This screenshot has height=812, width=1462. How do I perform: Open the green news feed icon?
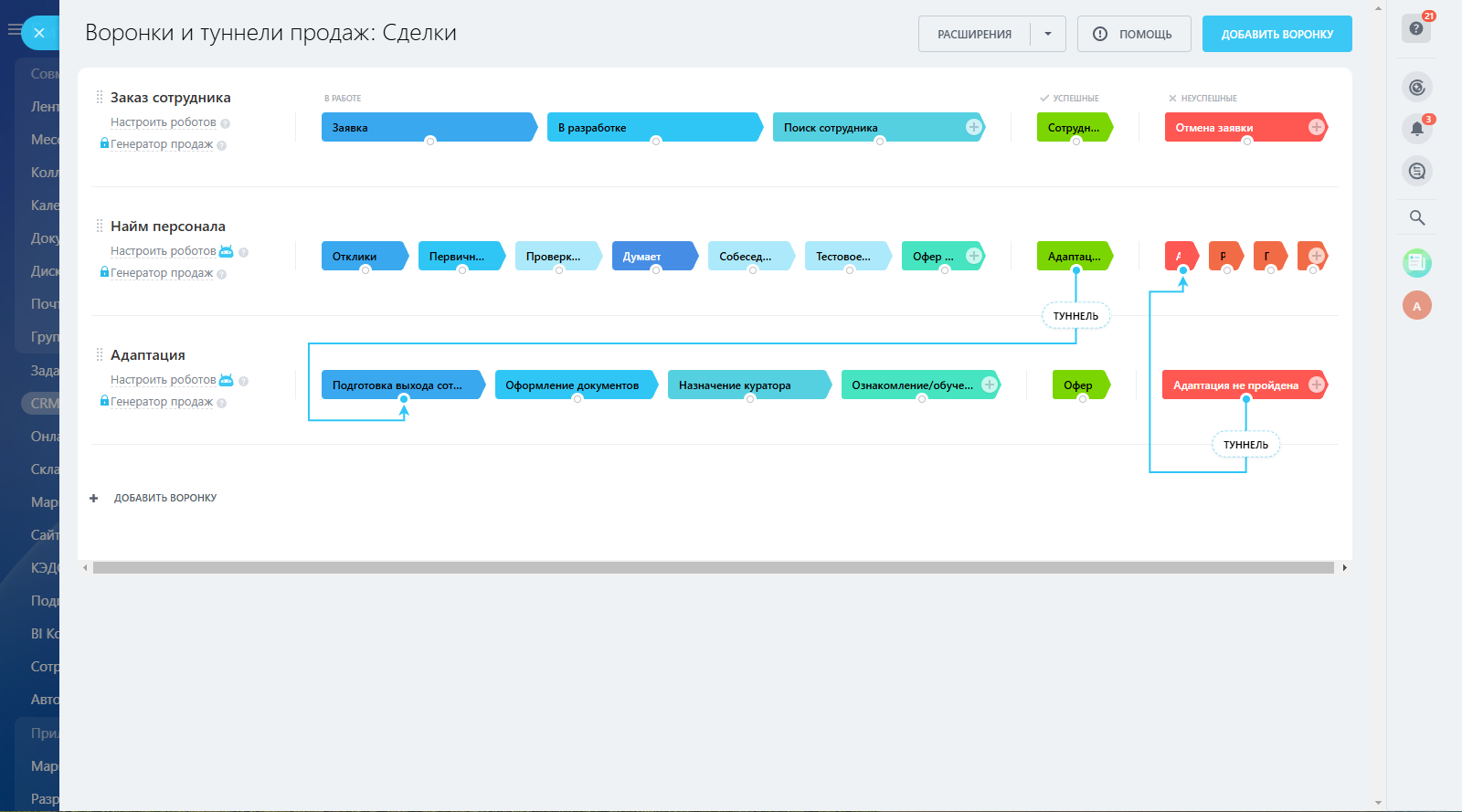point(1417,263)
